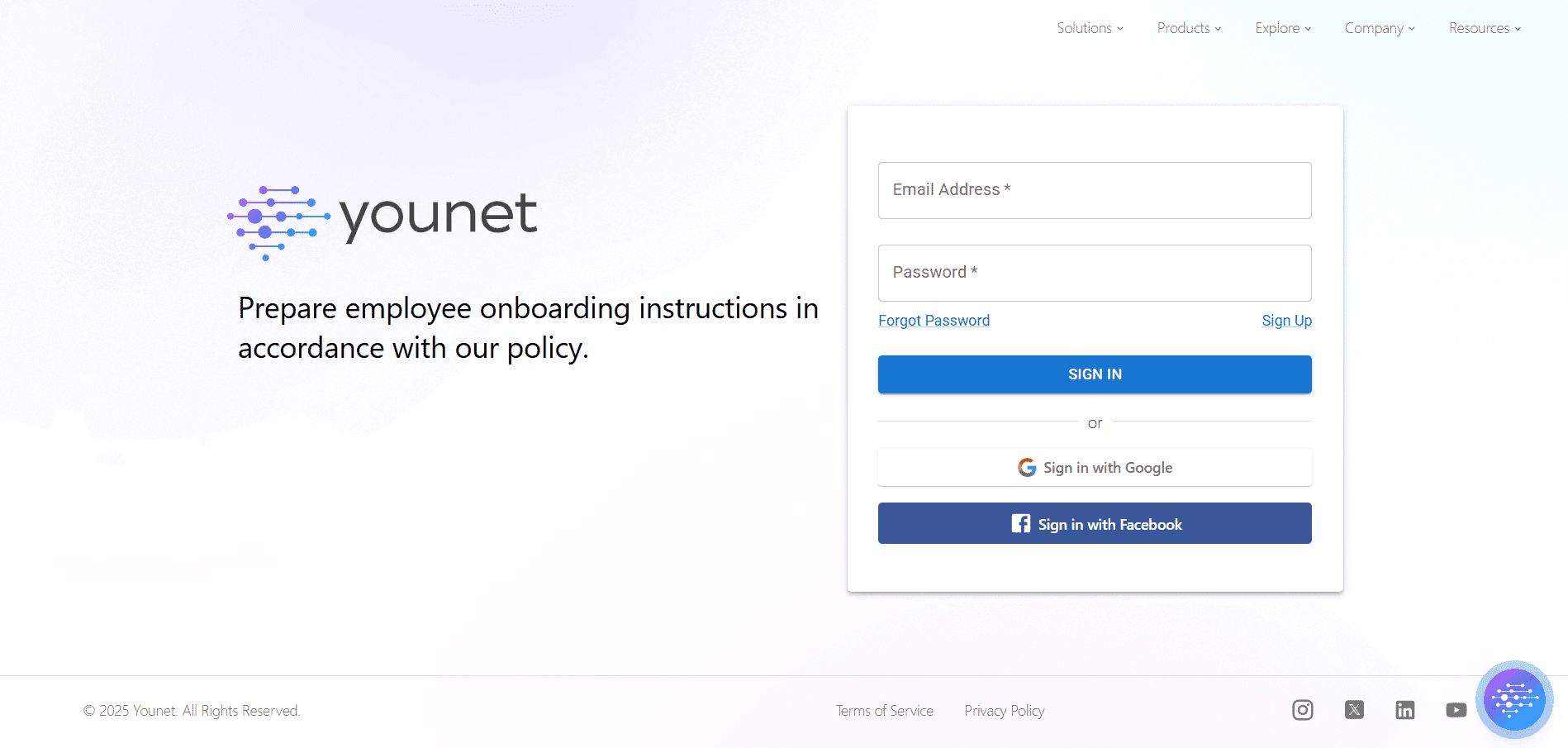Screen dimensions: 1568x748
Task: Click the SIGN IN button
Action: (x=1094, y=374)
